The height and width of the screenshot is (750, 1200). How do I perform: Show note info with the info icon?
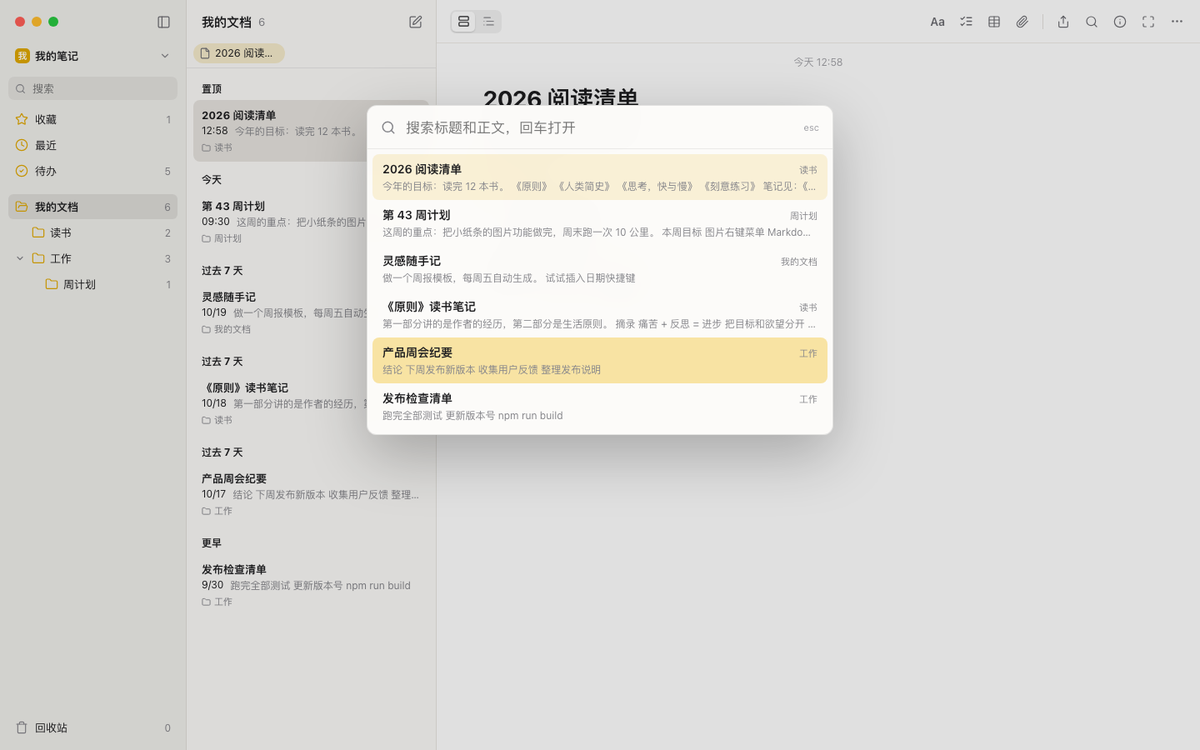[x=1120, y=22]
